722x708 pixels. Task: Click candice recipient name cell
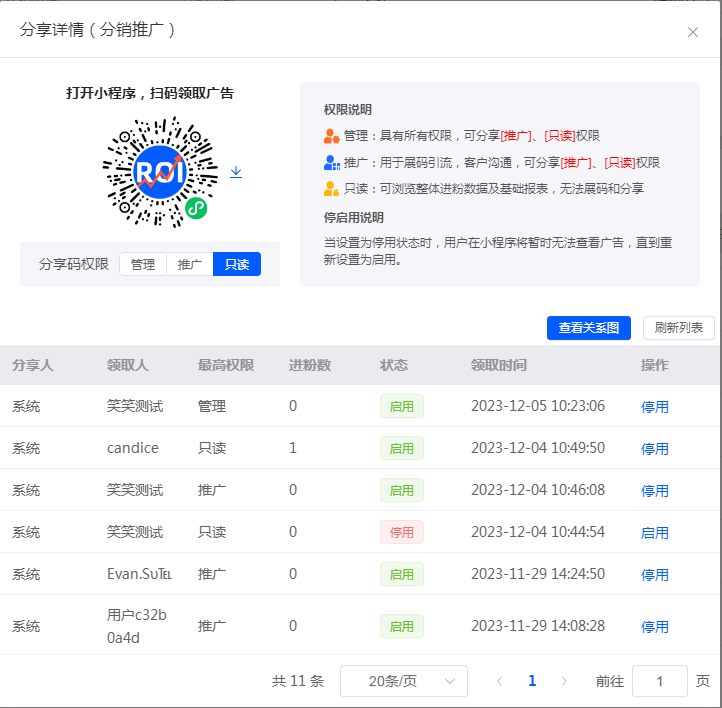click(x=133, y=448)
